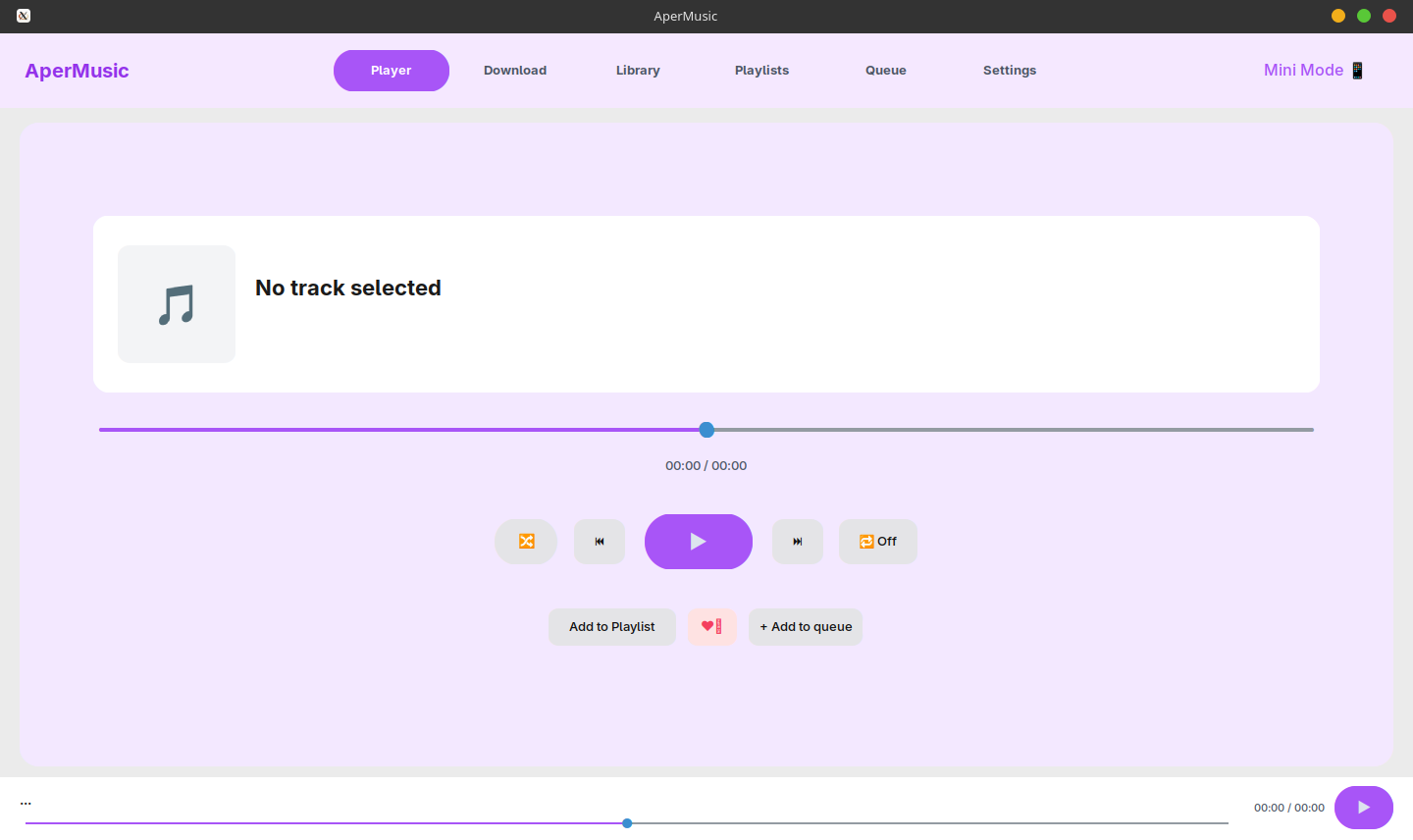
Task: Click album art music note placeholder
Action: (177, 304)
